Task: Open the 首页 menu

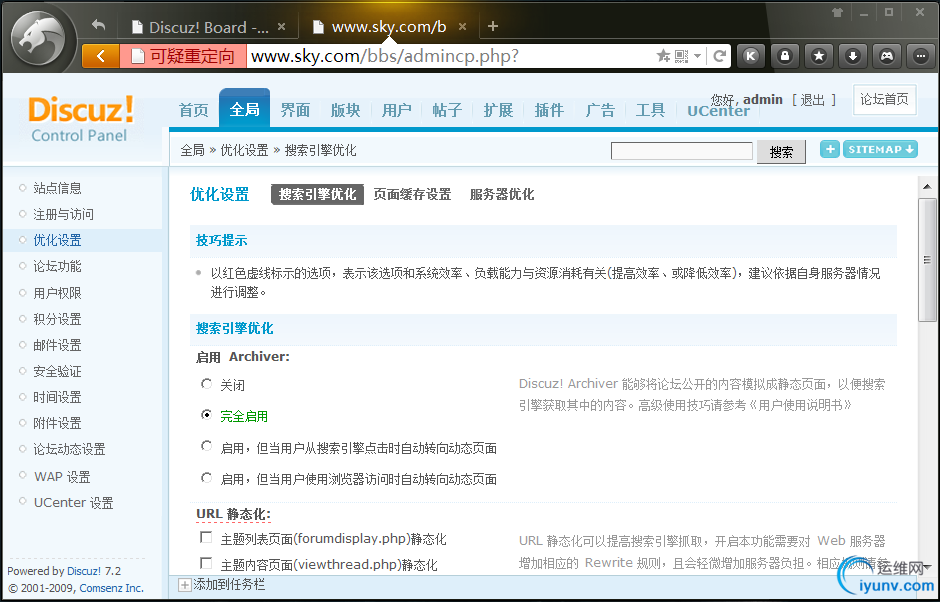Action: (x=194, y=110)
